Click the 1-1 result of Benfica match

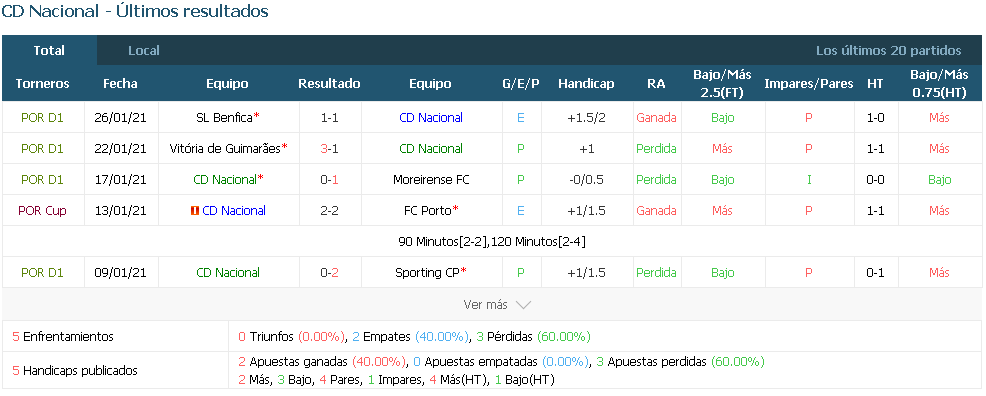[x=330, y=118]
